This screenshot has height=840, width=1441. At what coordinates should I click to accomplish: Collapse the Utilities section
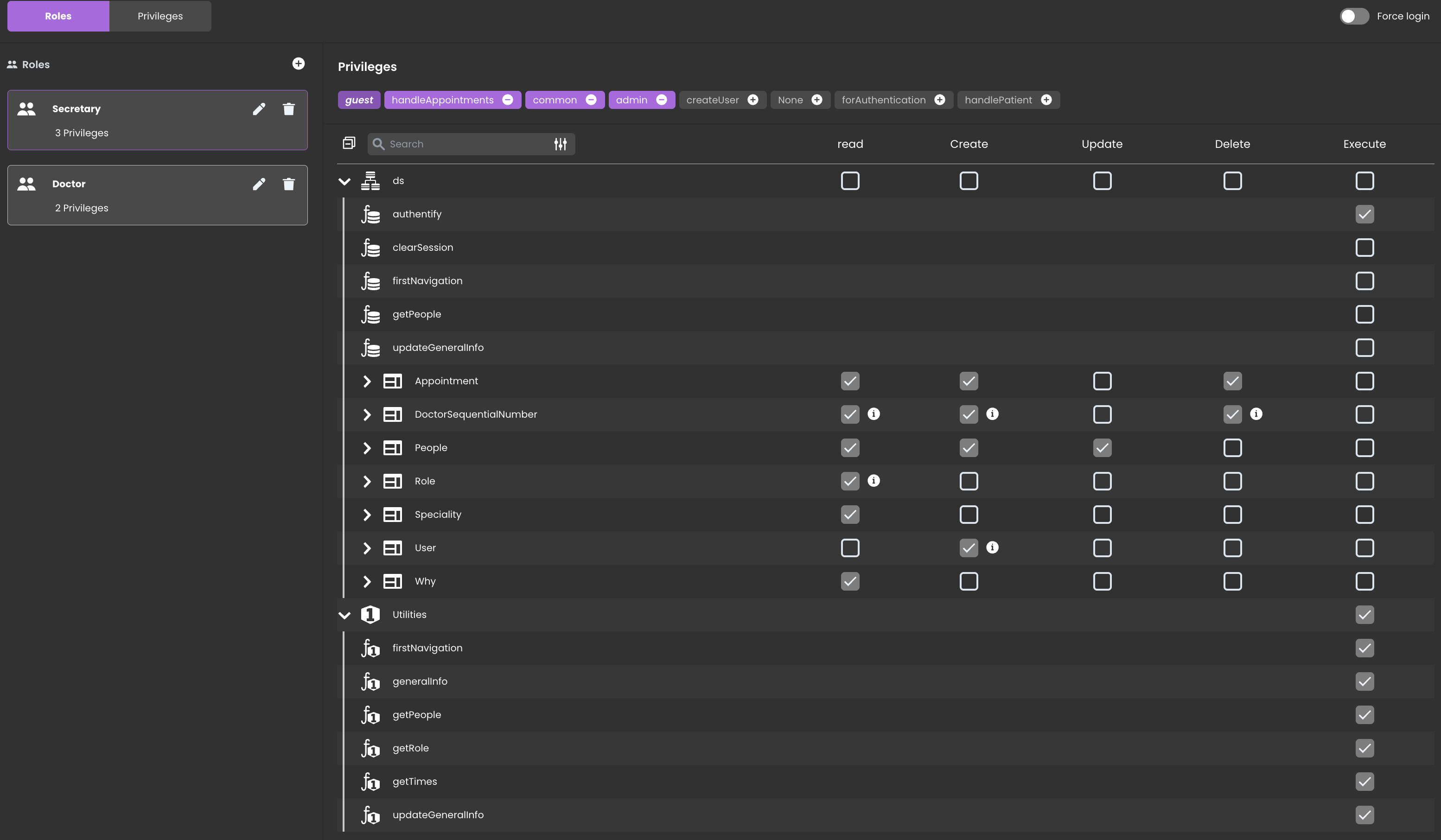(x=344, y=615)
